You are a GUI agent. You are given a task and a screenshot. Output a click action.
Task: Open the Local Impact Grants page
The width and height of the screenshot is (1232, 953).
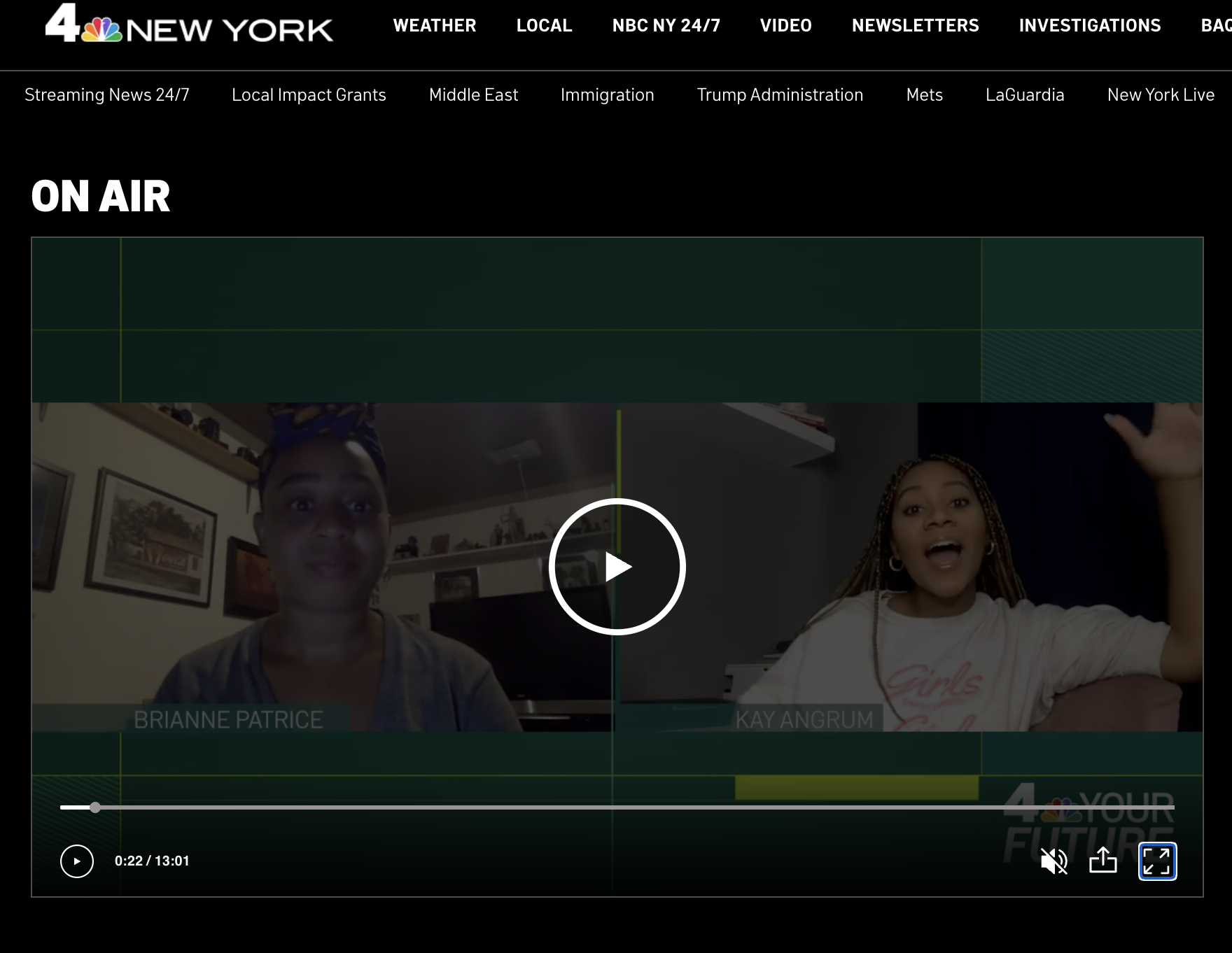point(309,94)
